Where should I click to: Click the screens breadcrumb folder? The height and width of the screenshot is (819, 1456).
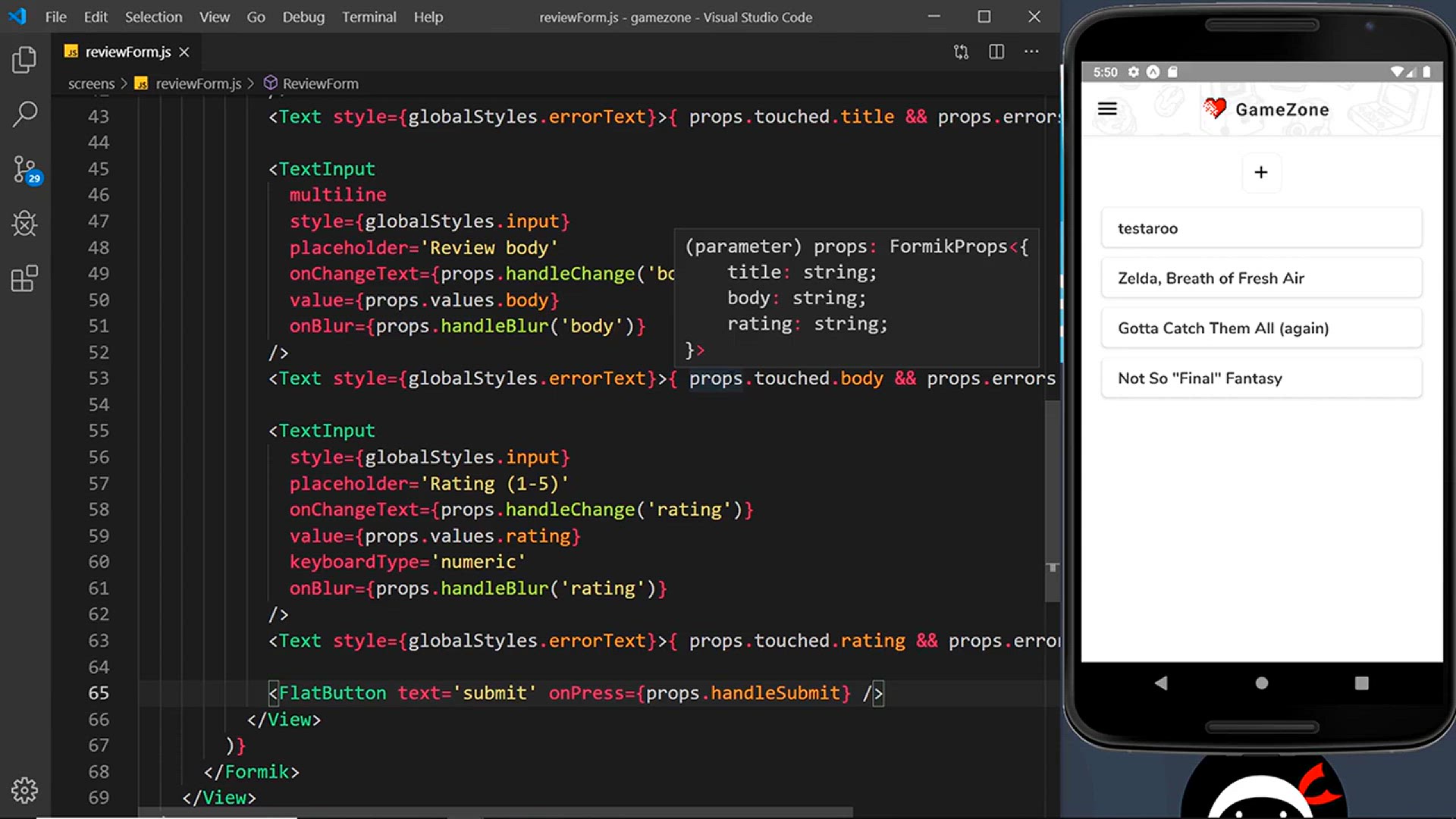tap(91, 83)
